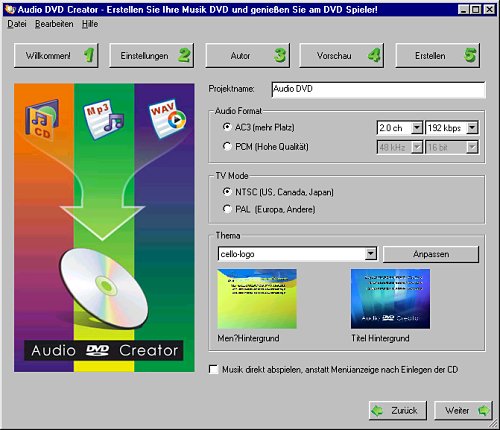Click the Anpassen button
Image resolution: width=500 pixels, height=430 pixels.
coord(431,254)
